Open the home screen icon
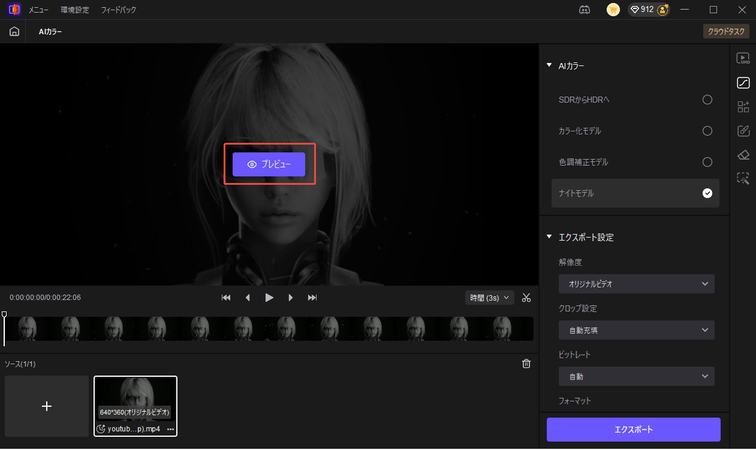756x450 pixels. [14, 31]
